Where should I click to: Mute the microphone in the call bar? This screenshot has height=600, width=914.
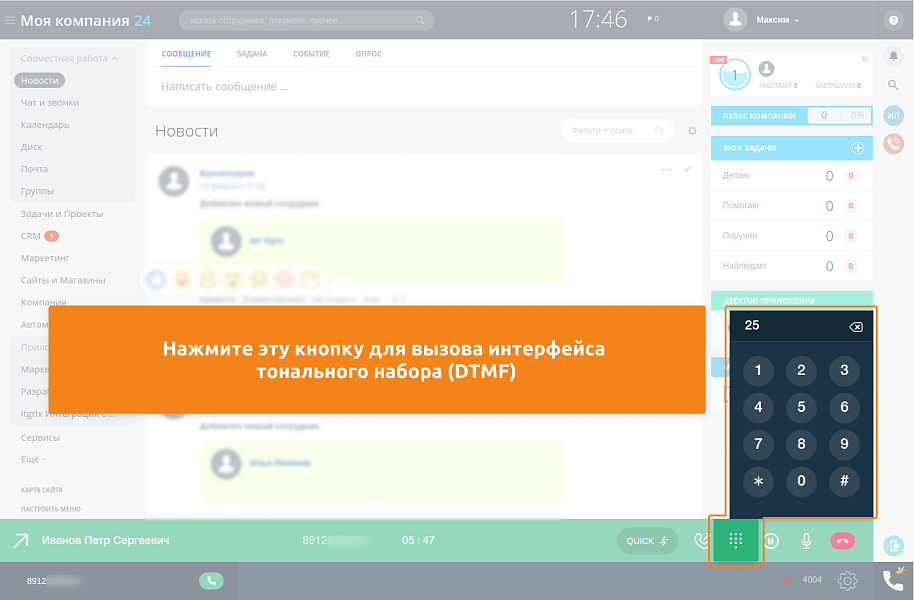point(806,540)
